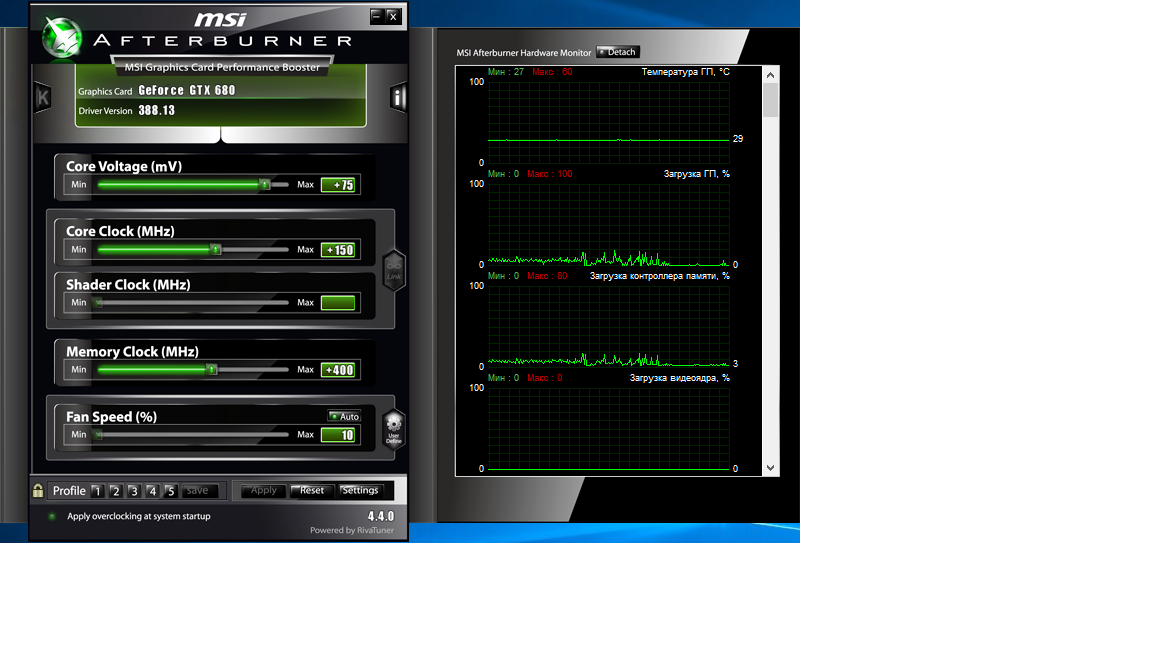Click the Загрузка контроллера памяти graph

(x=608, y=326)
